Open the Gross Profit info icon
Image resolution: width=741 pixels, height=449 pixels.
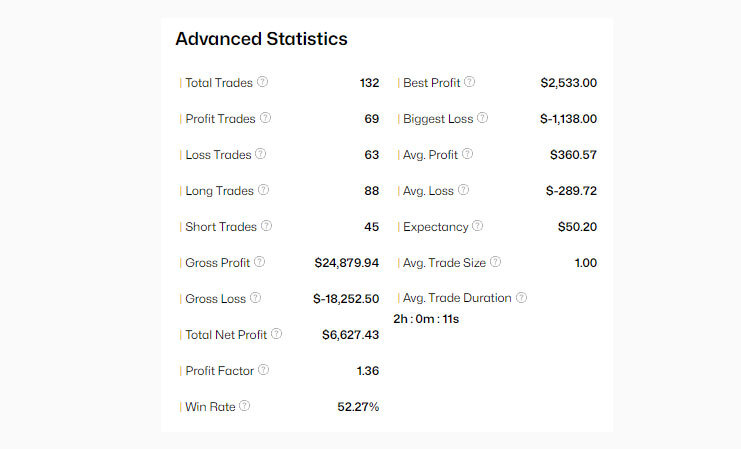pos(260,262)
